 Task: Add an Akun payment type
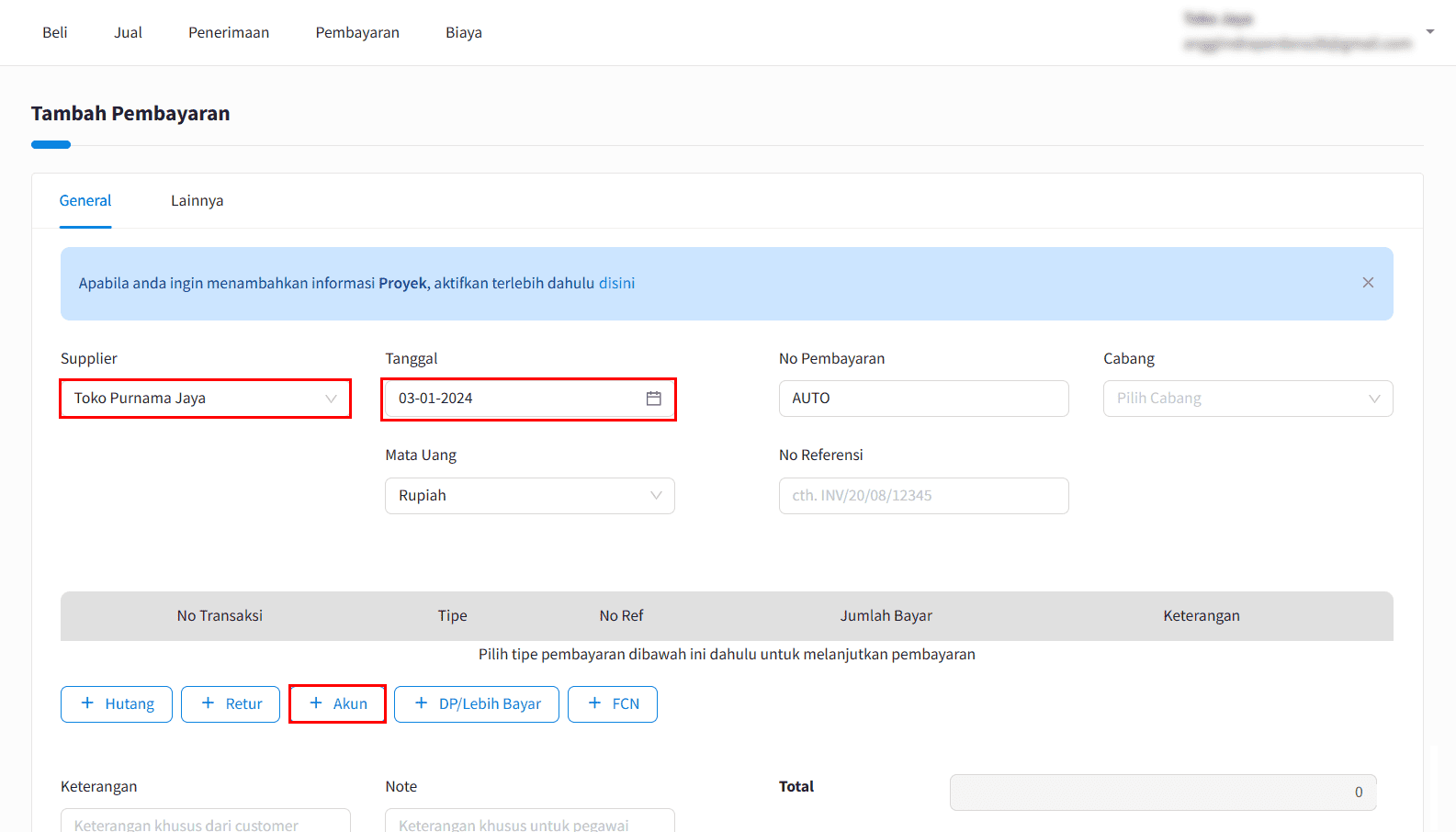(x=337, y=704)
